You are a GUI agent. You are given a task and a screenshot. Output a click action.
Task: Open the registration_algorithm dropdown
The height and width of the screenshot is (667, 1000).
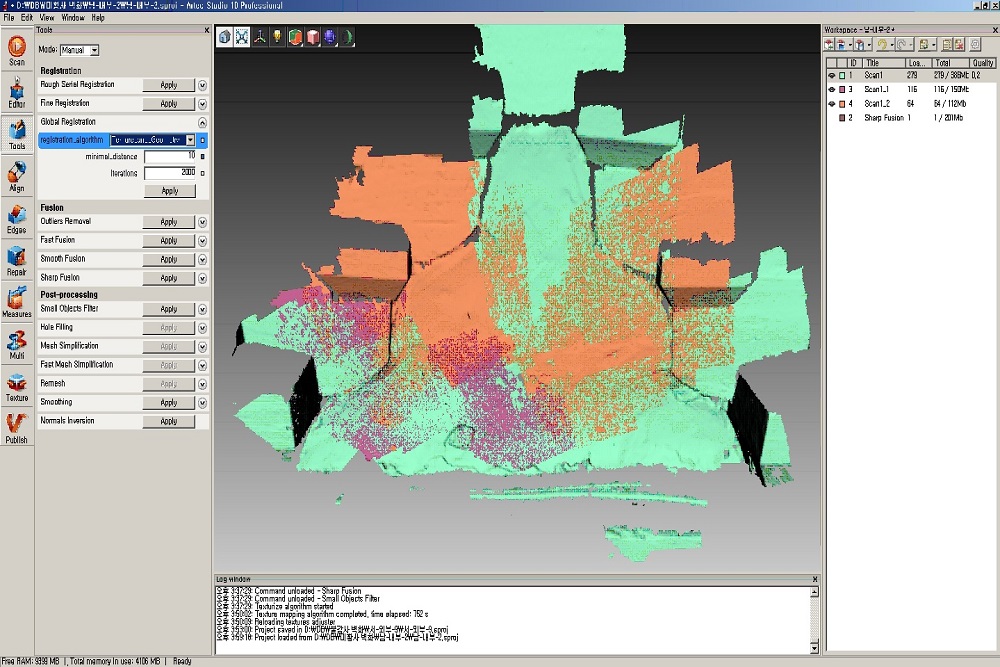[152, 140]
